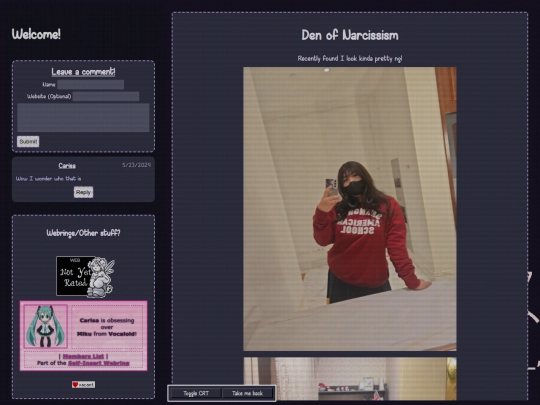Focus the Website (Optional) field
540x405 pixels.
click(x=106, y=96)
